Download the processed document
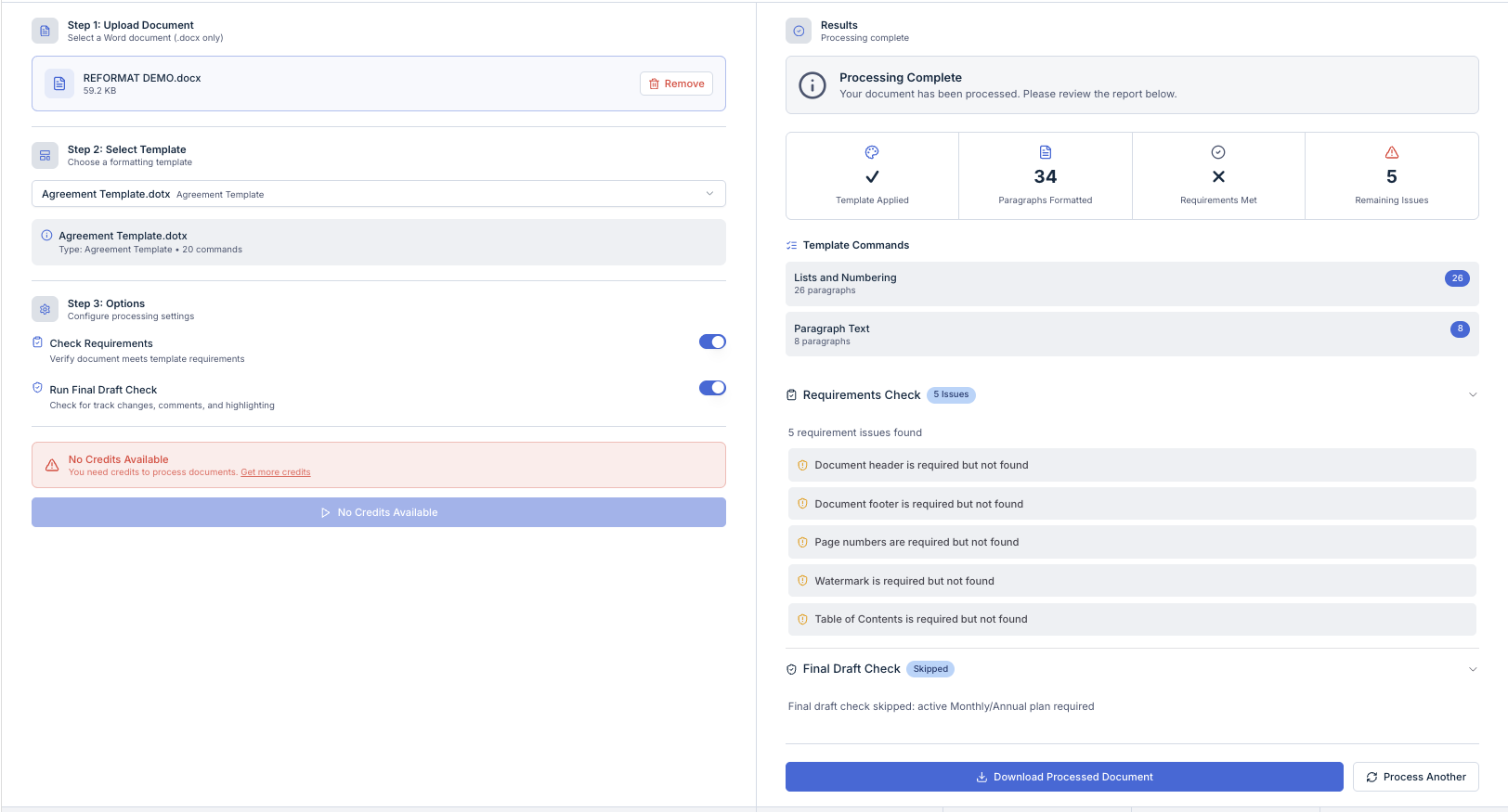Image resolution: width=1508 pixels, height=812 pixels. (x=1064, y=777)
